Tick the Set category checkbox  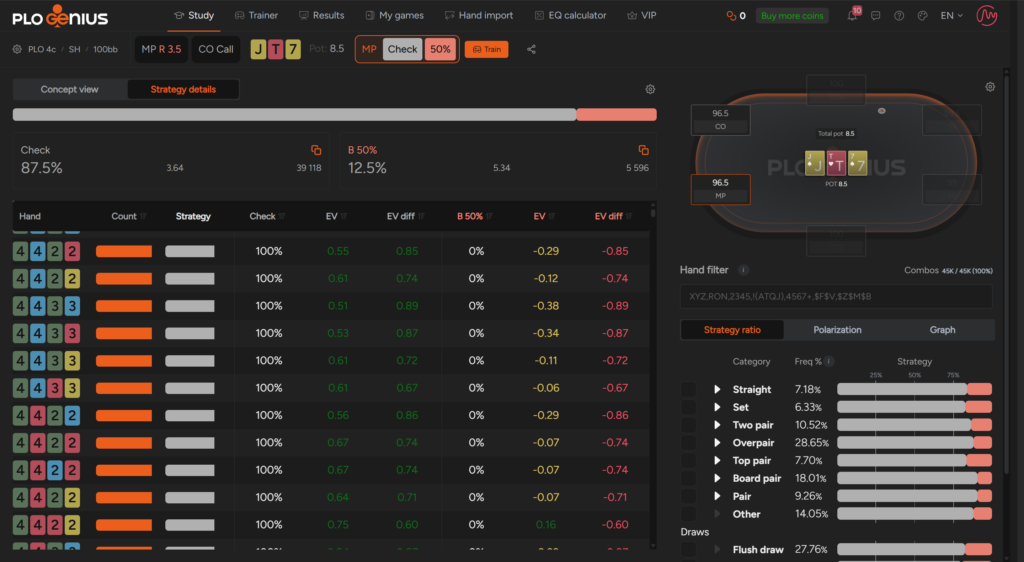[688, 407]
